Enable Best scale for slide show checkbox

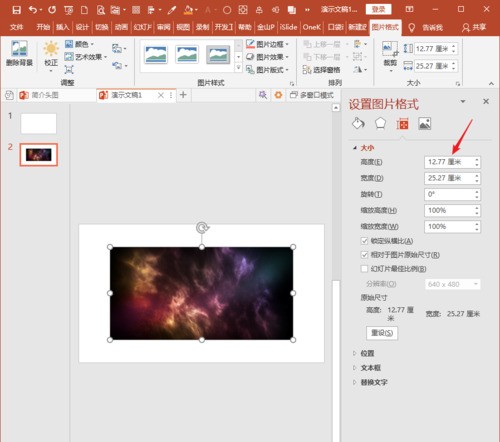click(x=364, y=269)
